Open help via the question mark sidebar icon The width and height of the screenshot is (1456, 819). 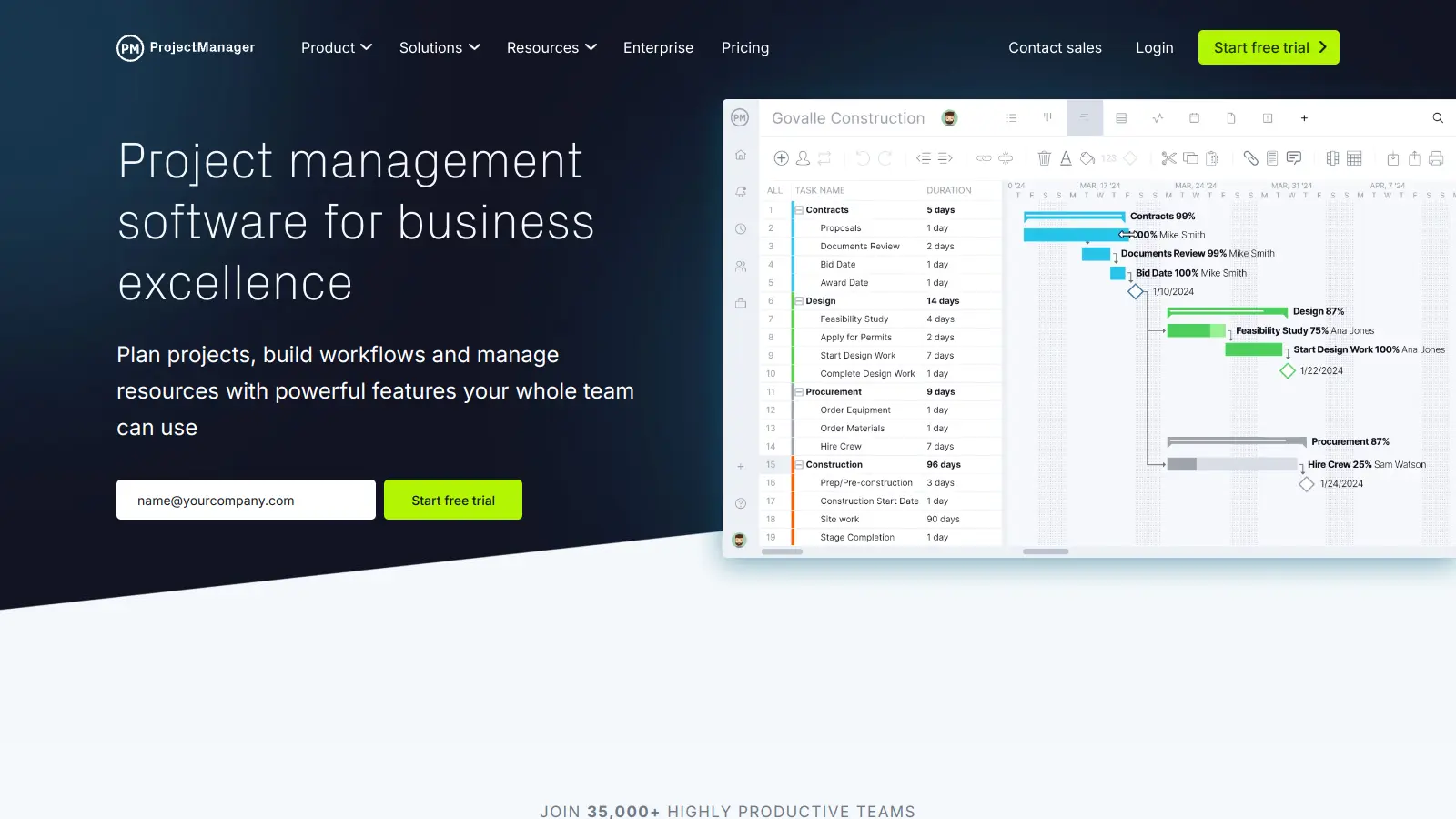[x=741, y=502]
